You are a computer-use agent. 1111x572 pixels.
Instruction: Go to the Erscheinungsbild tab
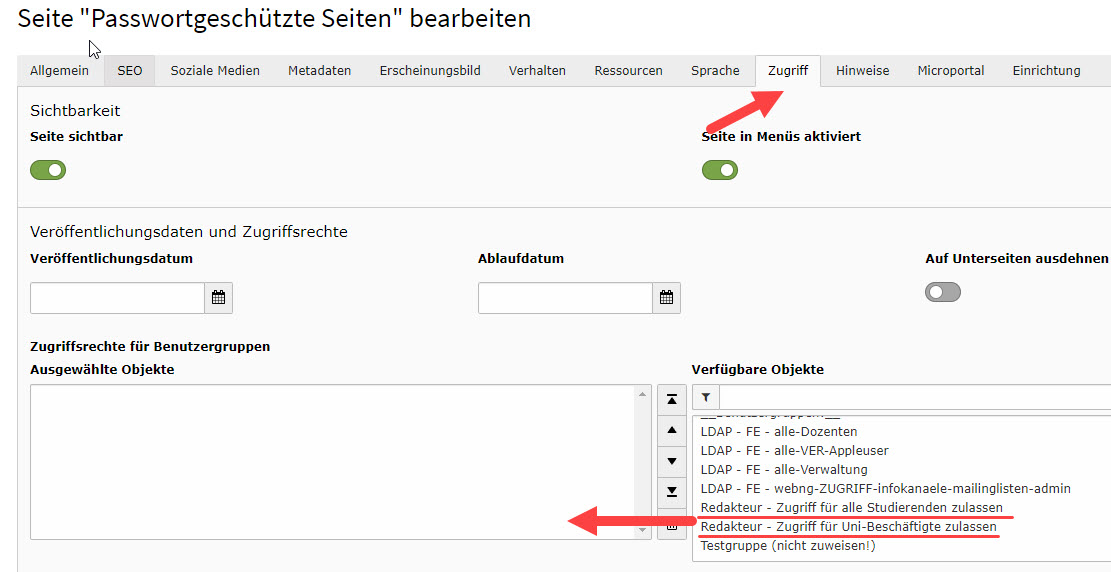430,71
